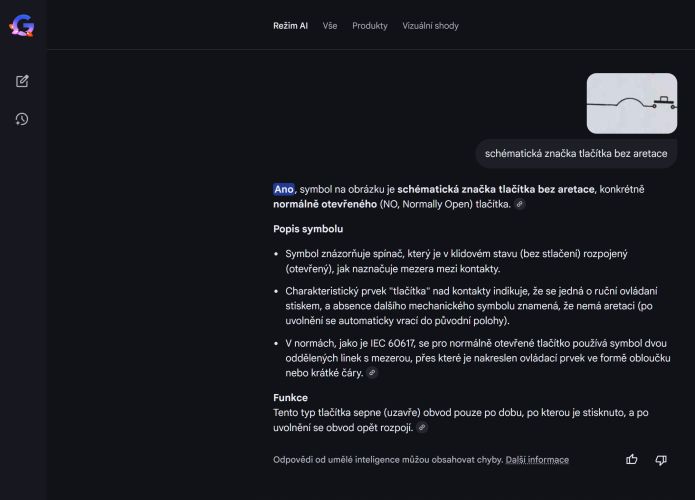Give the answer a thumbs up

coord(631,459)
